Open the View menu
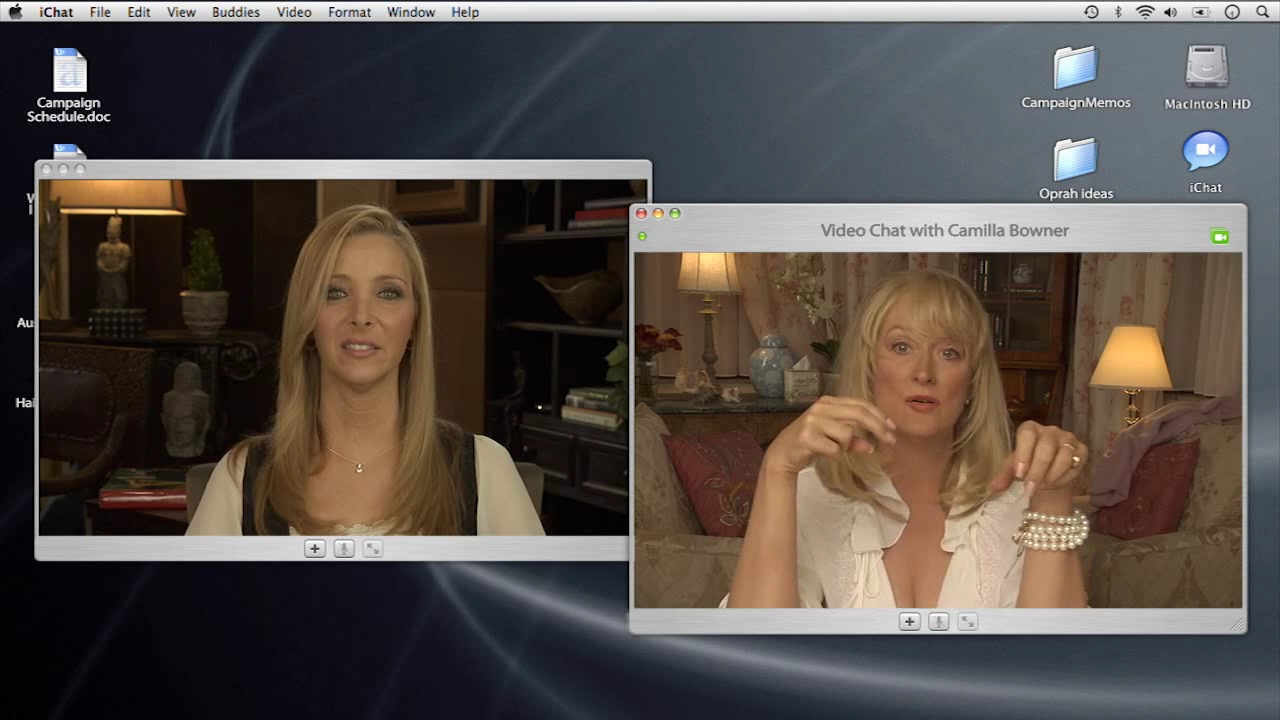 tap(181, 12)
